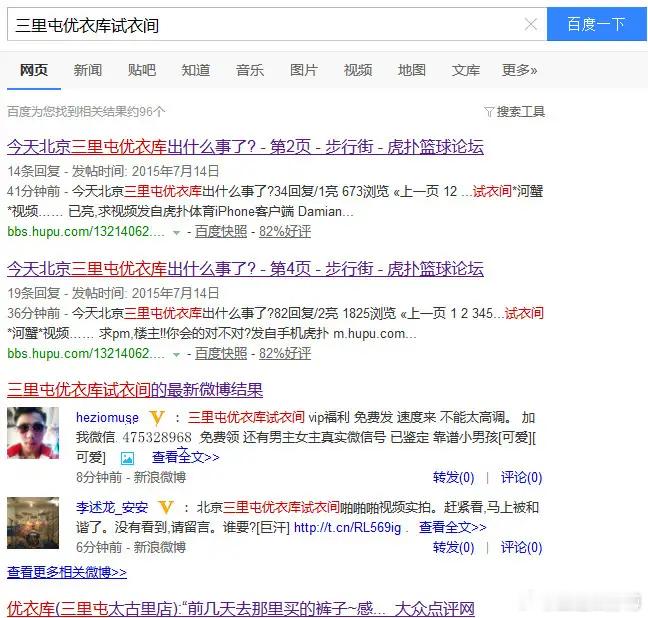Click the 李述龙_安安 avatar thumbnail
Image resolution: width=648 pixels, height=618 pixels.
tap(33, 523)
